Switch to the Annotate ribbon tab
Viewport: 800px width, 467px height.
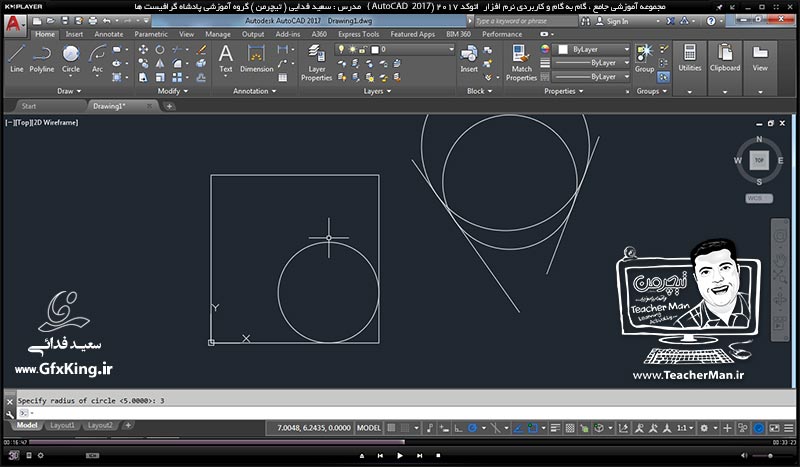click(x=109, y=34)
